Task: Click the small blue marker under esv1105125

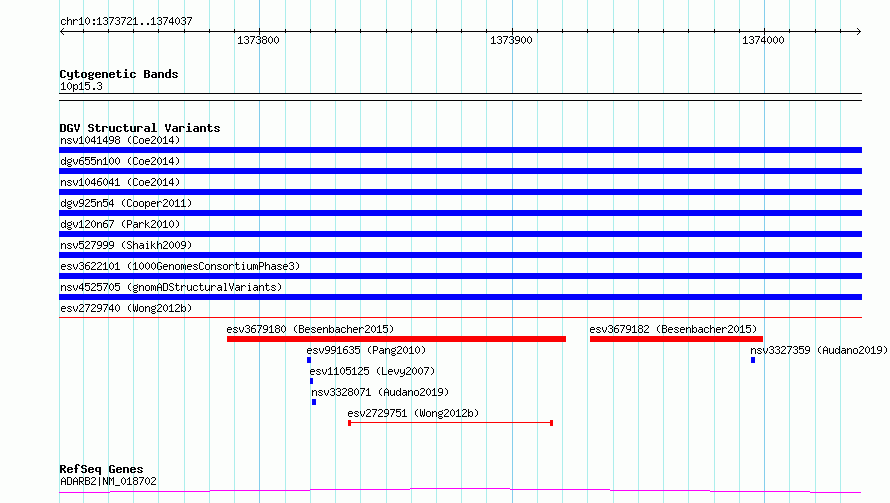Action: [312, 381]
